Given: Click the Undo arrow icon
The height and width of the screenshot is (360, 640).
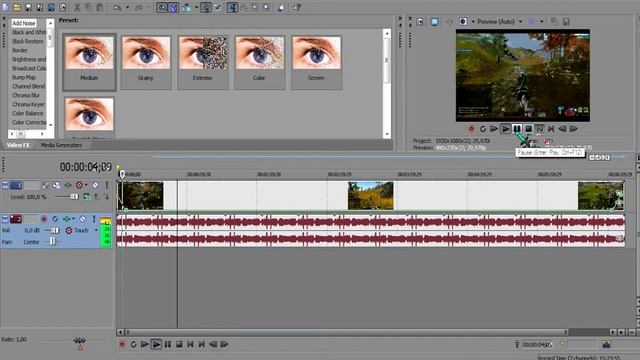Looking at the screenshot, I should (x=117, y=7).
